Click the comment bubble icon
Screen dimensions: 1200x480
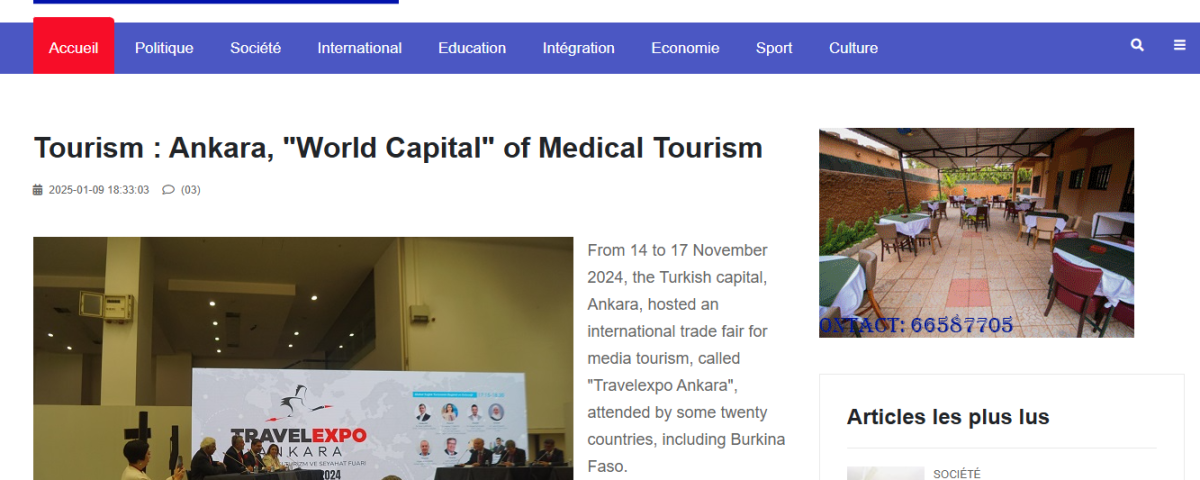coord(168,190)
